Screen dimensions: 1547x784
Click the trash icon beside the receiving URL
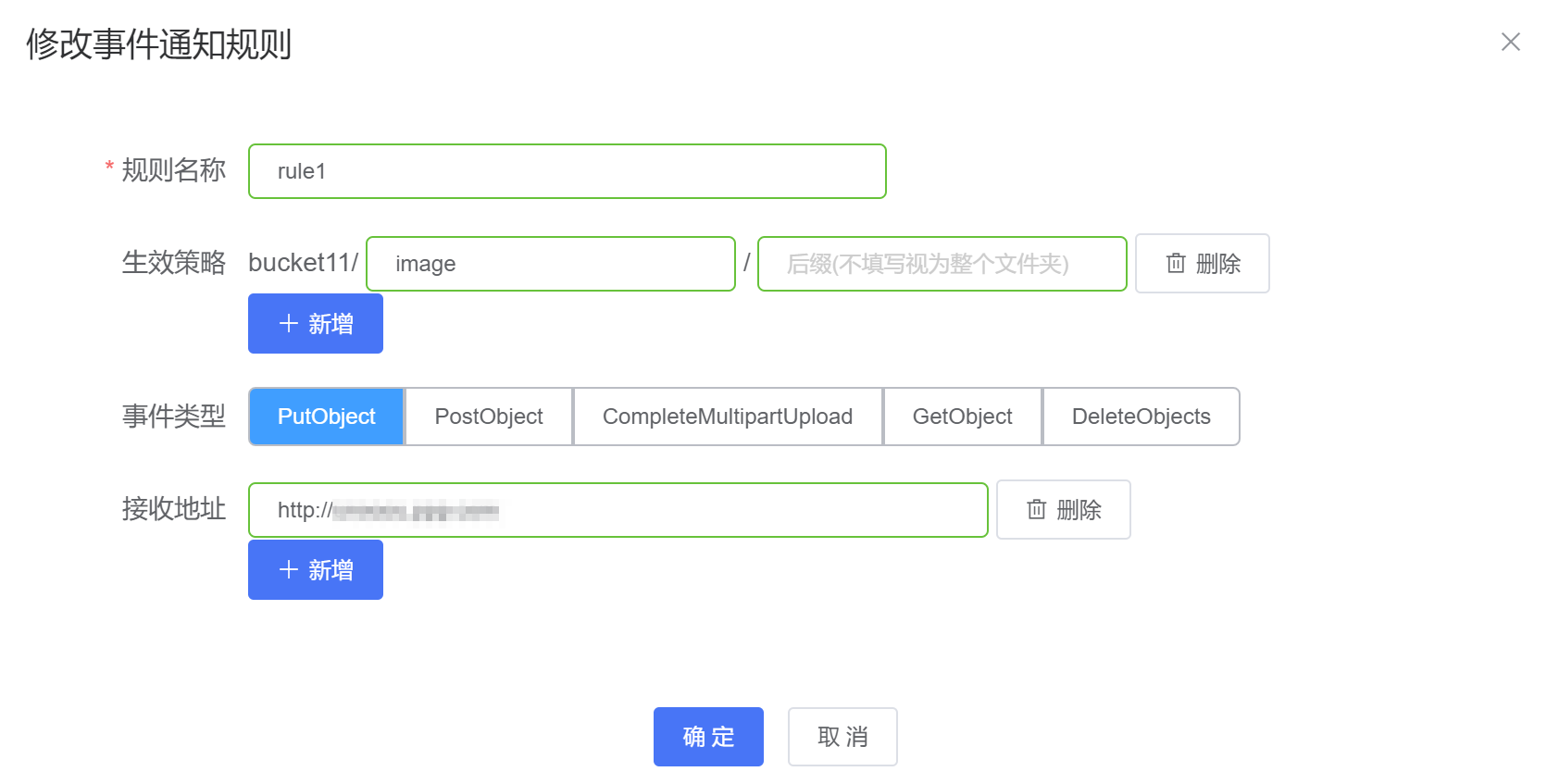(1037, 510)
